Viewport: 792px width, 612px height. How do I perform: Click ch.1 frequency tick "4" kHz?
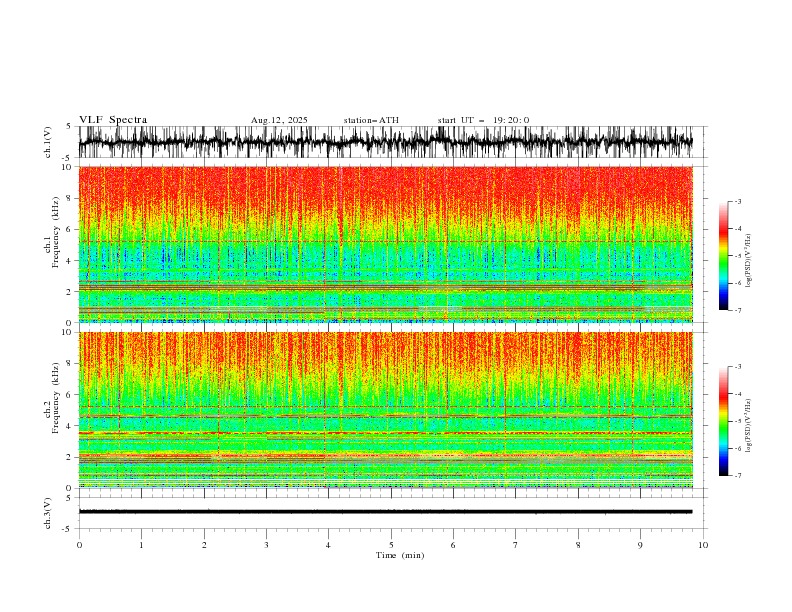point(71,261)
